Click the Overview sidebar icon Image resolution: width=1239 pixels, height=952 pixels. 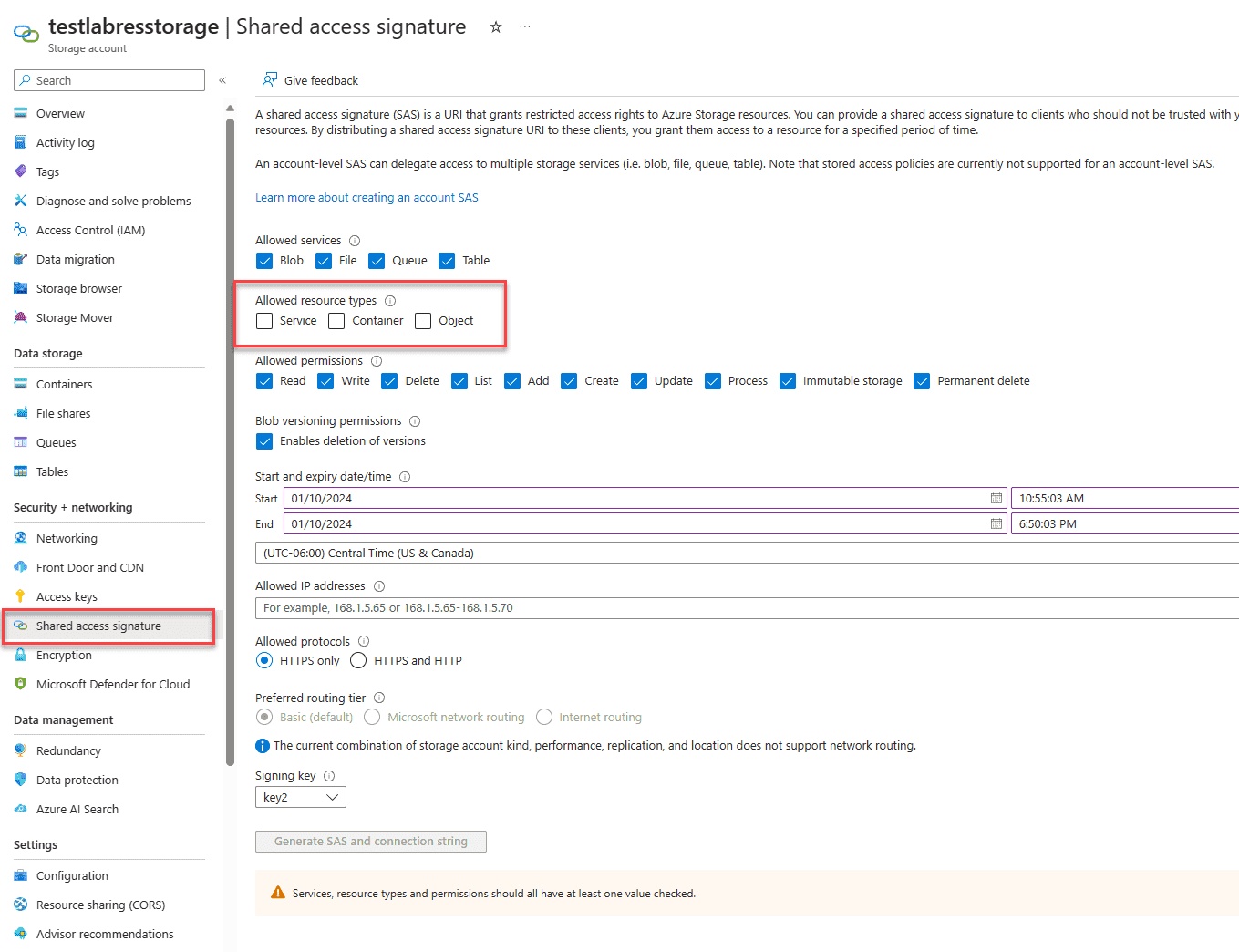click(20, 113)
